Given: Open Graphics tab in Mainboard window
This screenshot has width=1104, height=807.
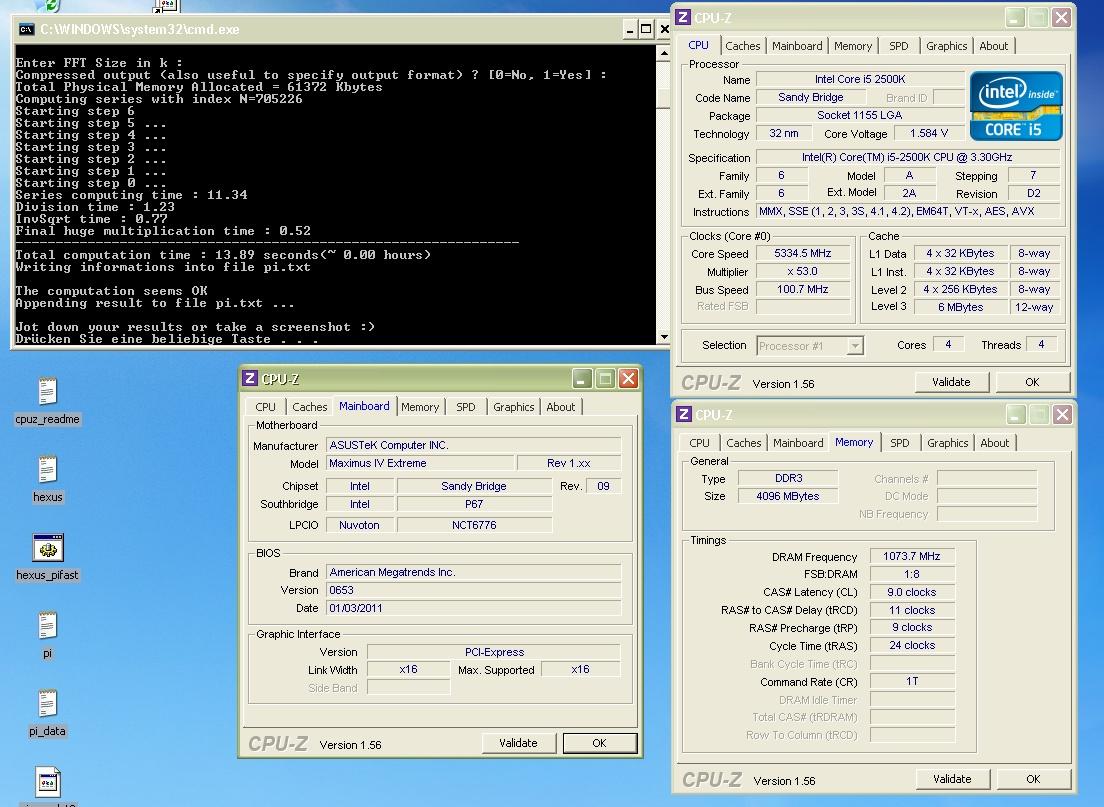Looking at the screenshot, I should click(513, 407).
